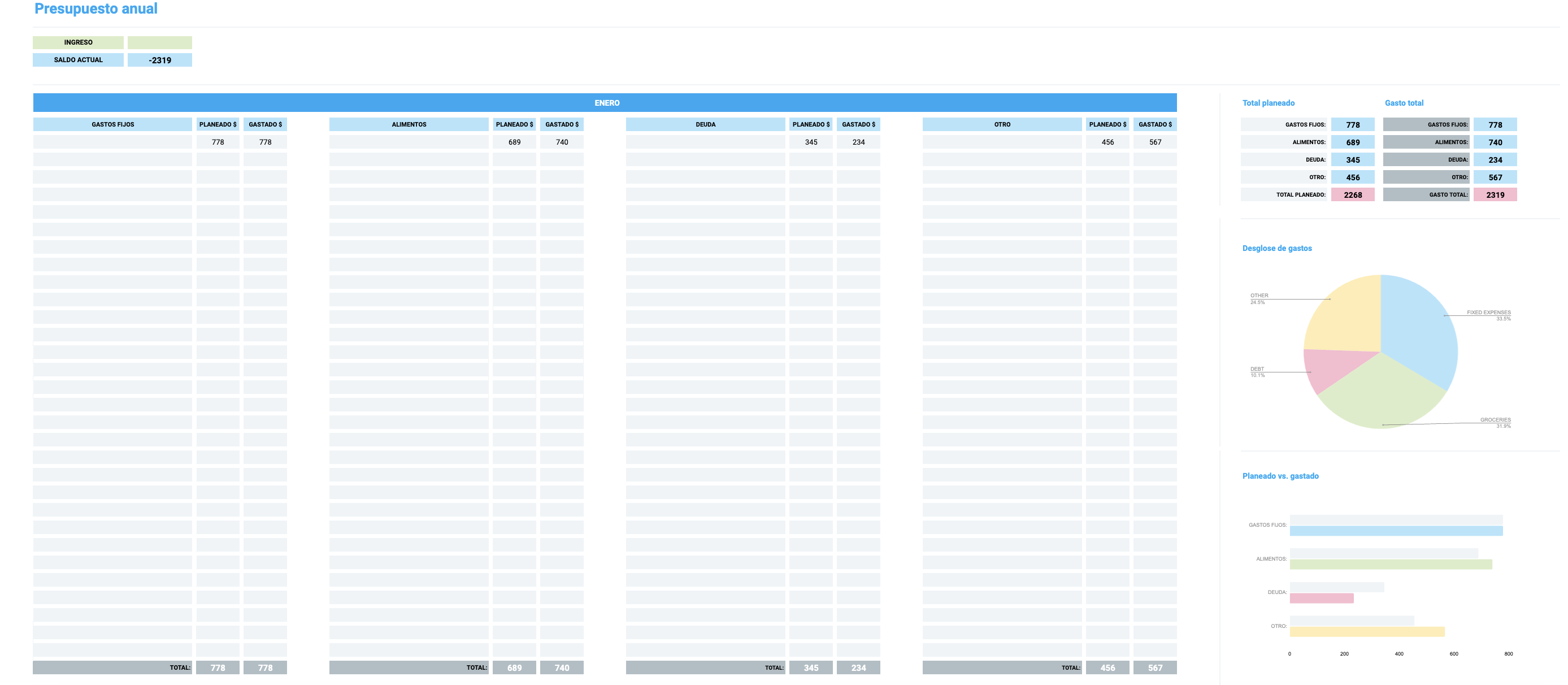Image resolution: width=1568 pixels, height=685 pixels.
Task: Click OTRO 567 in Gasto total summary
Action: (1495, 177)
